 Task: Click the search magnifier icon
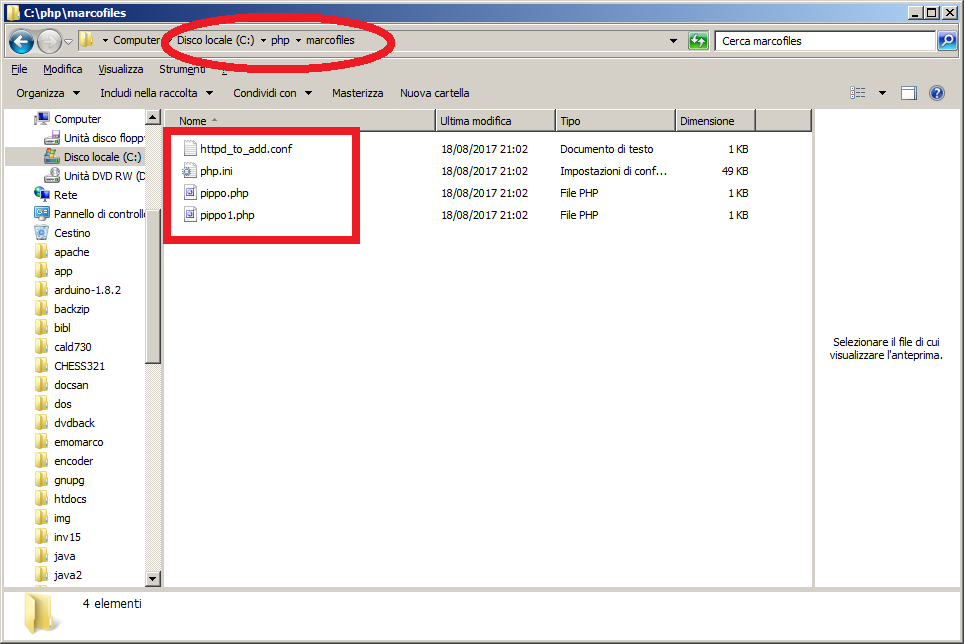[x=946, y=41]
